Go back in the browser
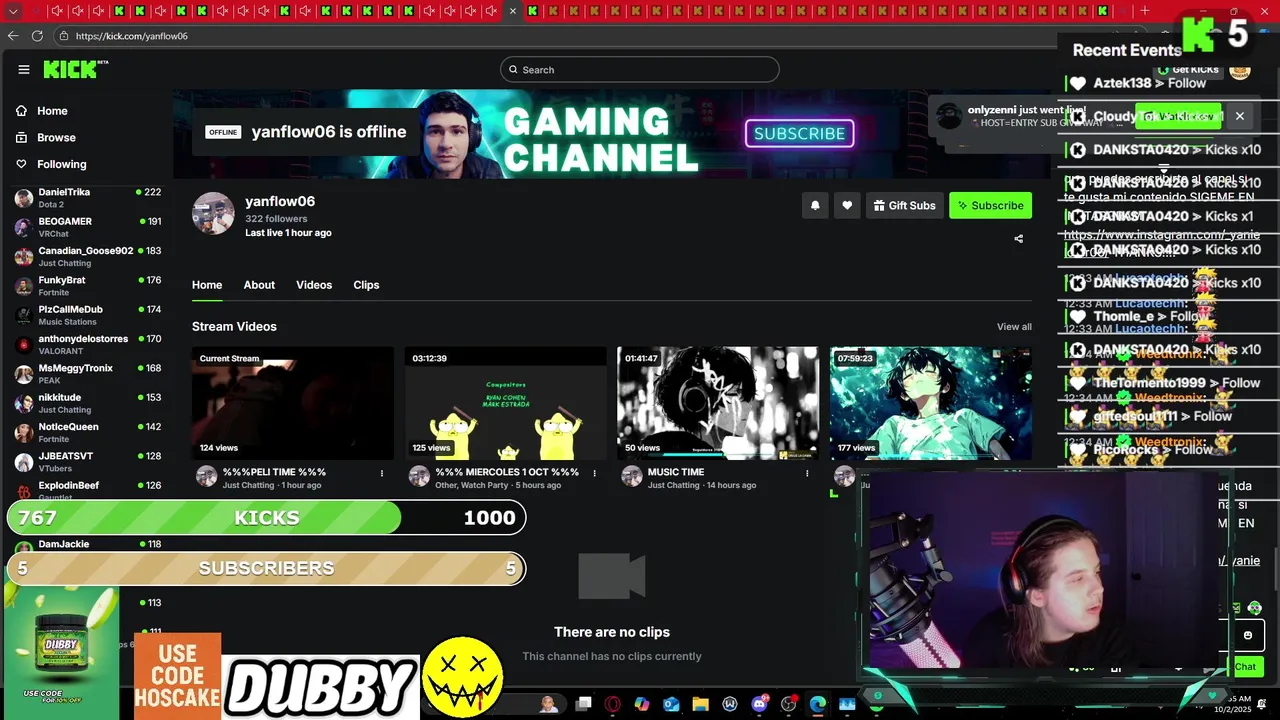The height and width of the screenshot is (720, 1280). pos(13,36)
